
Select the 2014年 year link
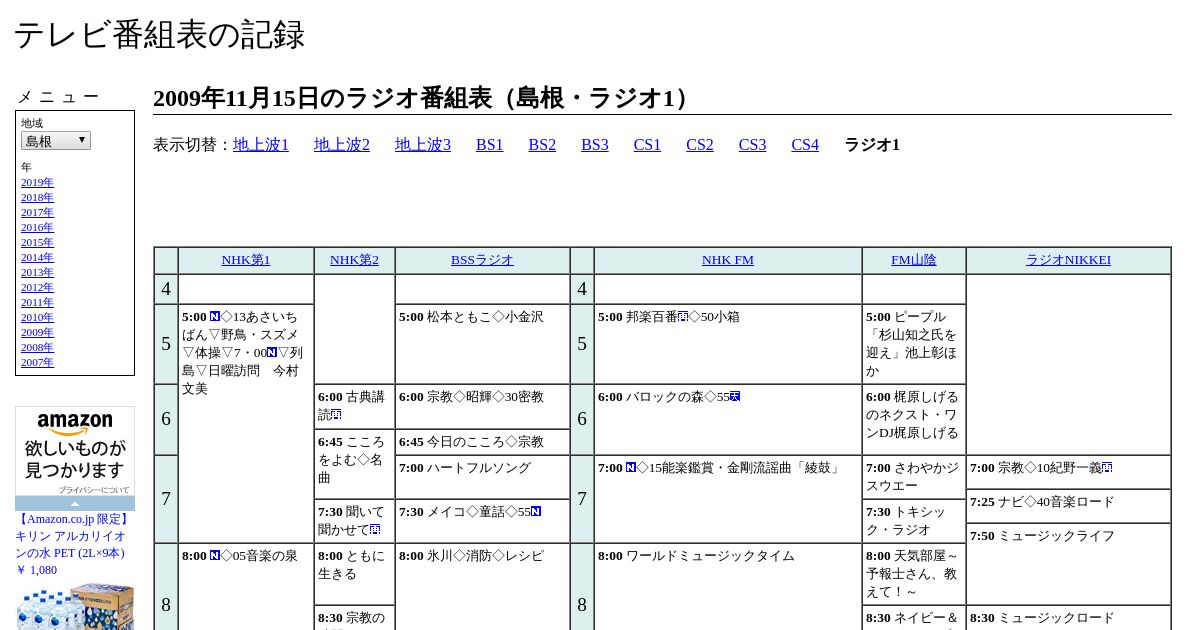pos(37,258)
